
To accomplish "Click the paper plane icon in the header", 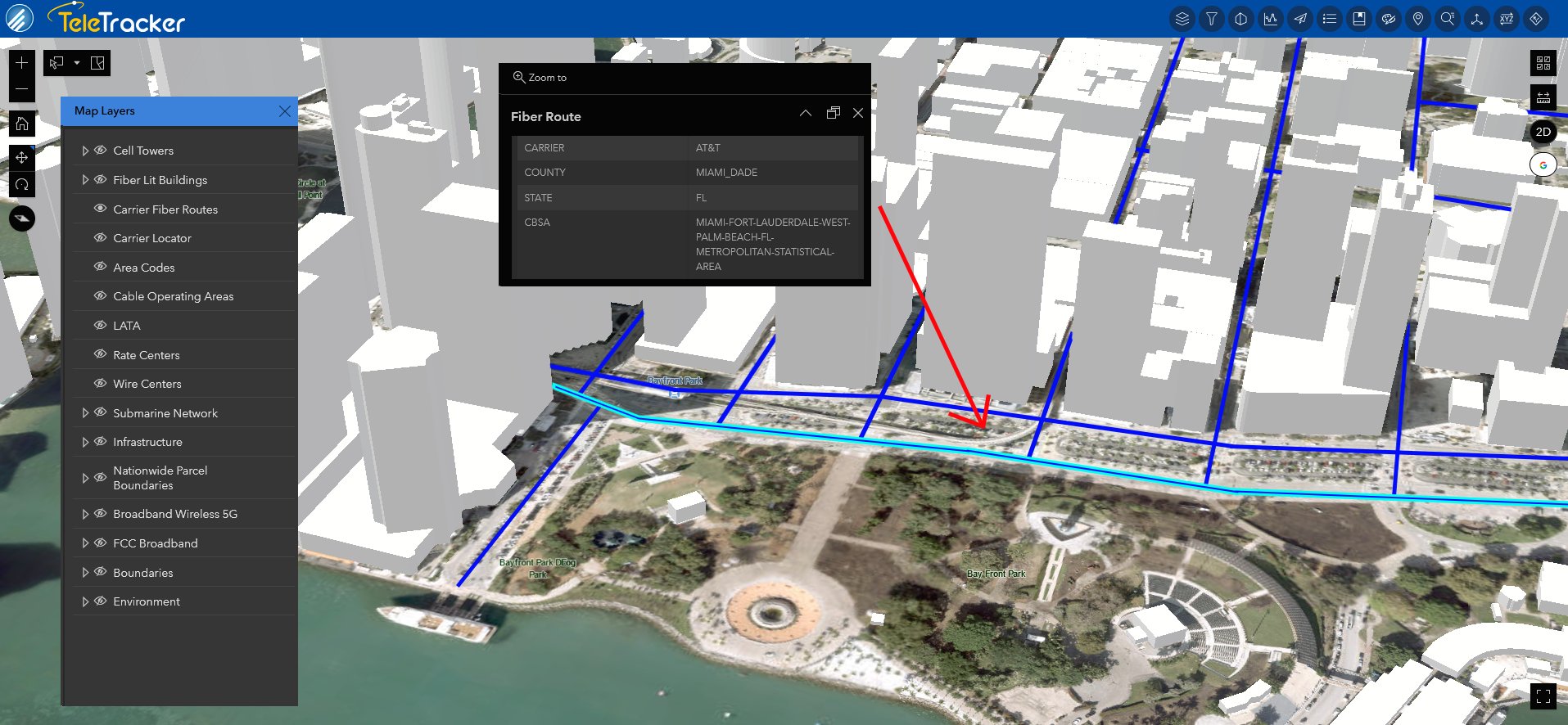I will tap(1299, 19).
